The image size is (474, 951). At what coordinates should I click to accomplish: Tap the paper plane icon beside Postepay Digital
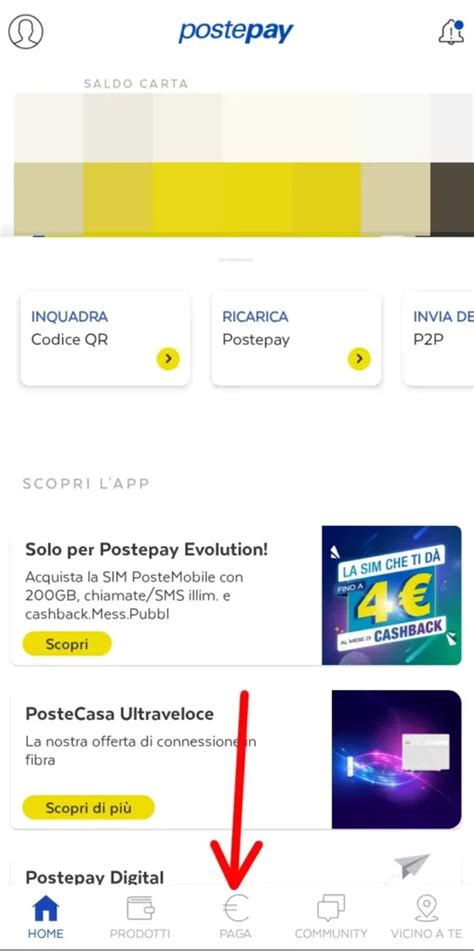point(411,866)
